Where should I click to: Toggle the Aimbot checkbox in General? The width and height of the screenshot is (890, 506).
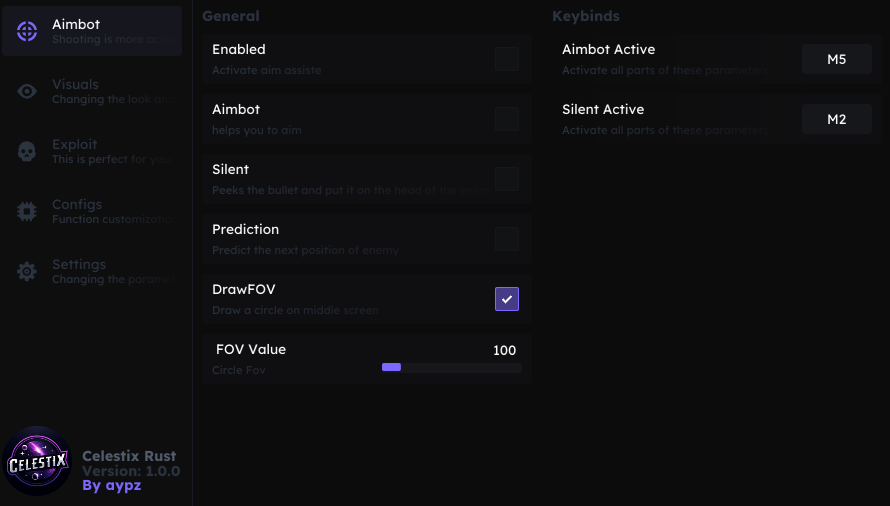click(x=507, y=119)
